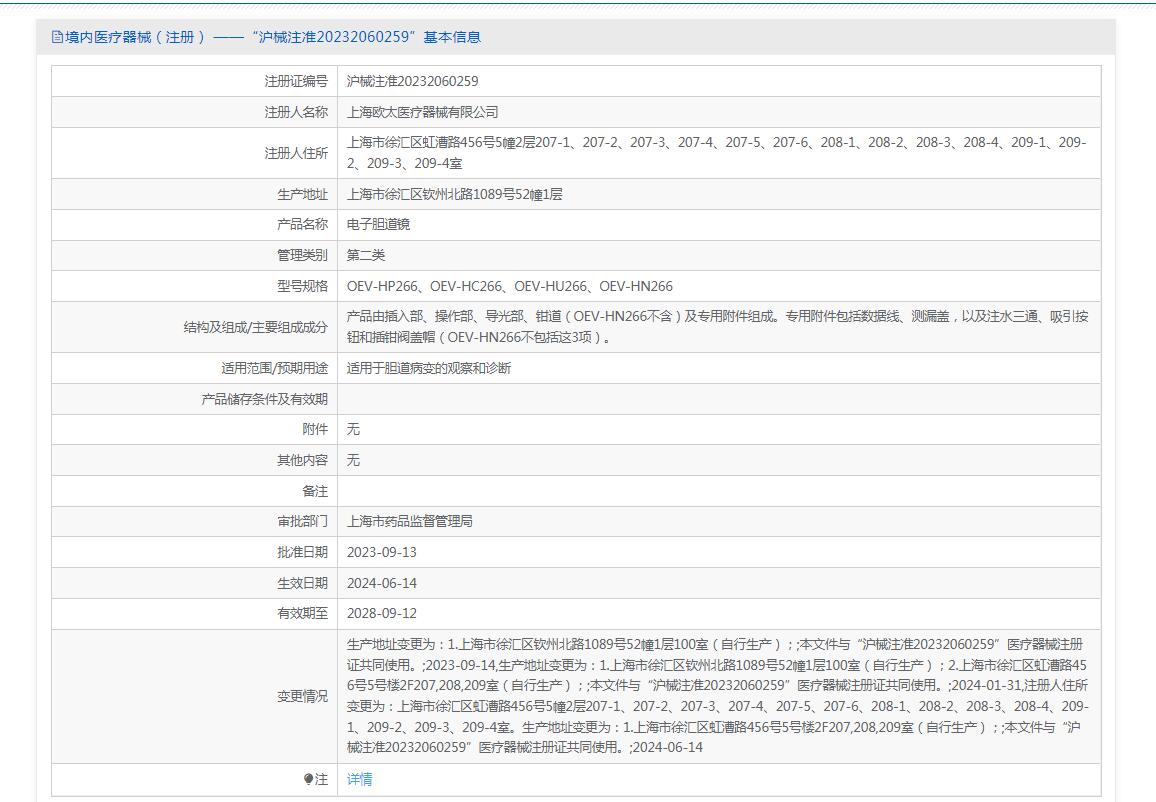The height and width of the screenshot is (802, 1156).
Task: Click the effective date 2024-06-14
Action: [381, 583]
